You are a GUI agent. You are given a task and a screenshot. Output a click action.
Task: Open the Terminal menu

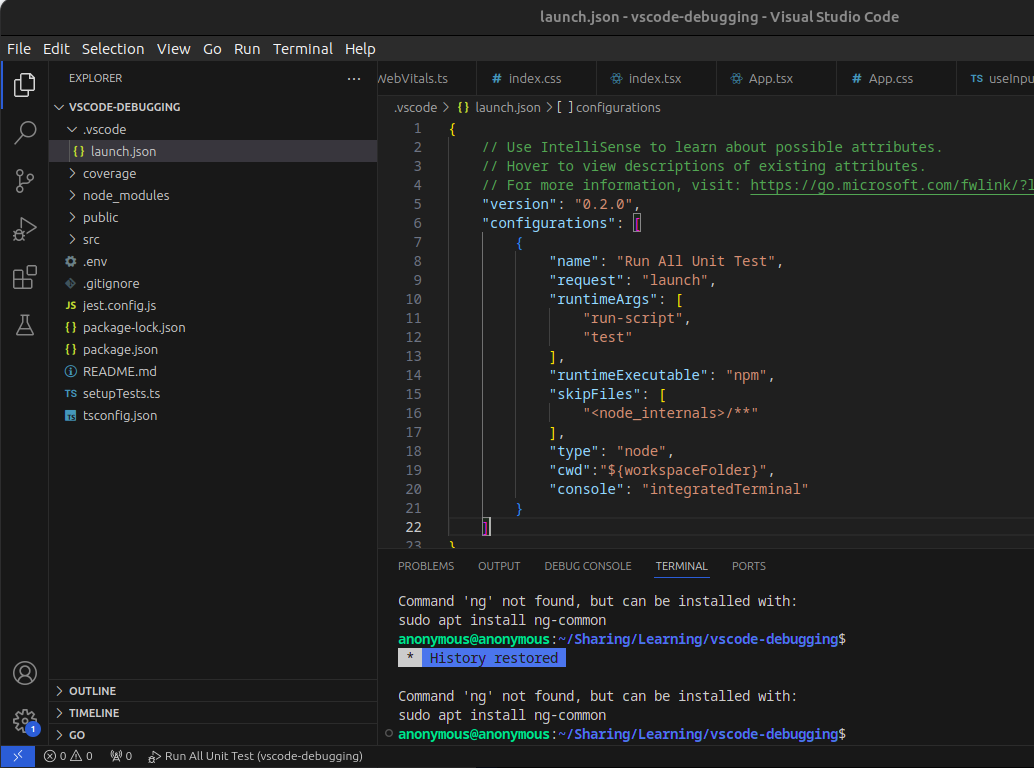click(x=303, y=48)
